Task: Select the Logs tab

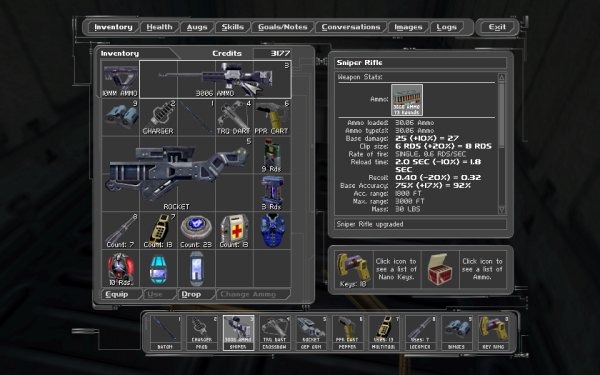Action: pyautogui.click(x=446, y=27)
